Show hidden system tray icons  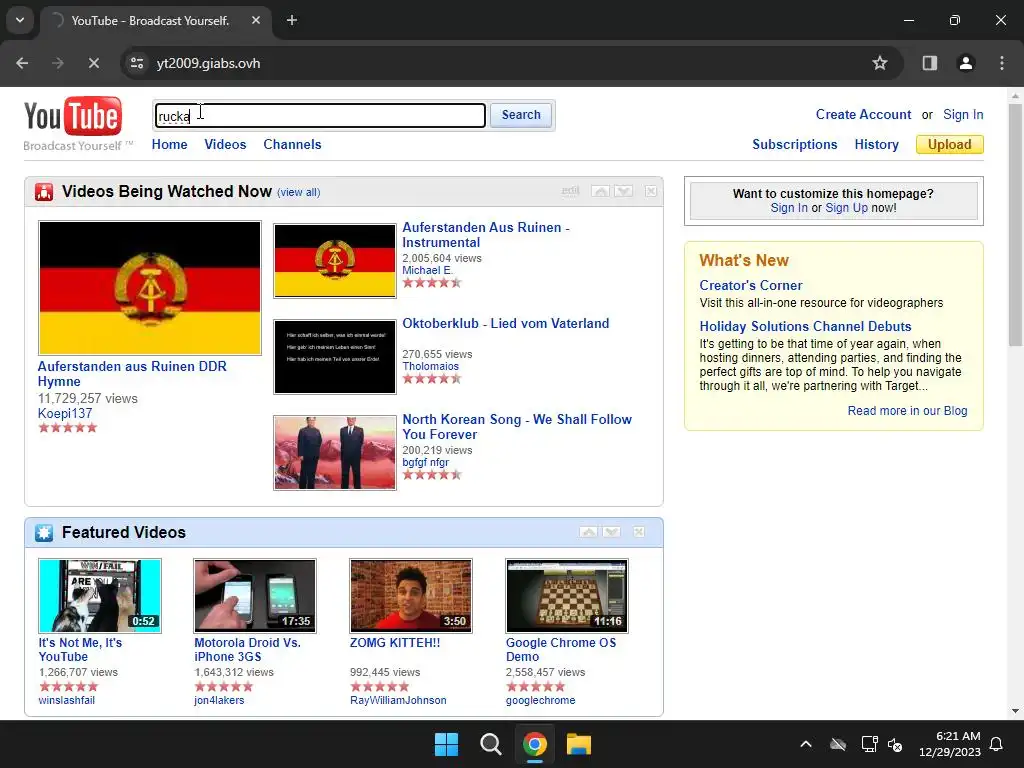coord(806,744)
